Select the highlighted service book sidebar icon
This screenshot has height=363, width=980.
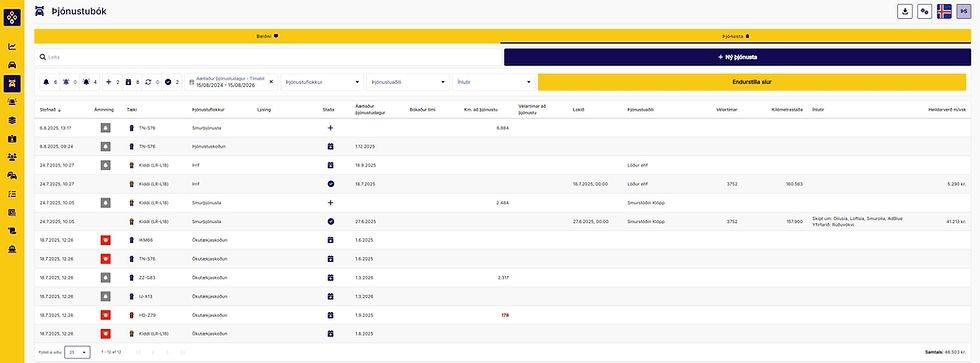point(12,83)
